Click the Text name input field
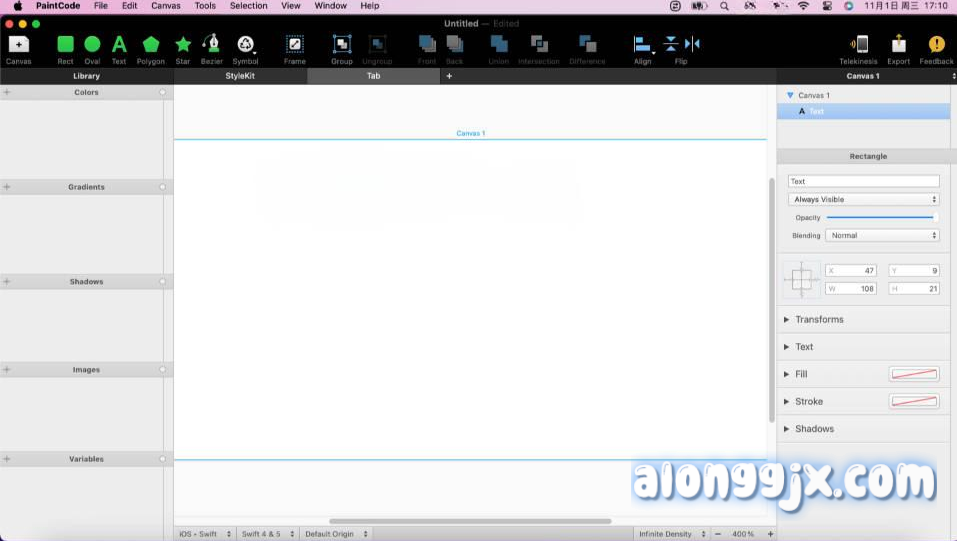The height and width of the screenshot is (541, 957). click(863, 181)
